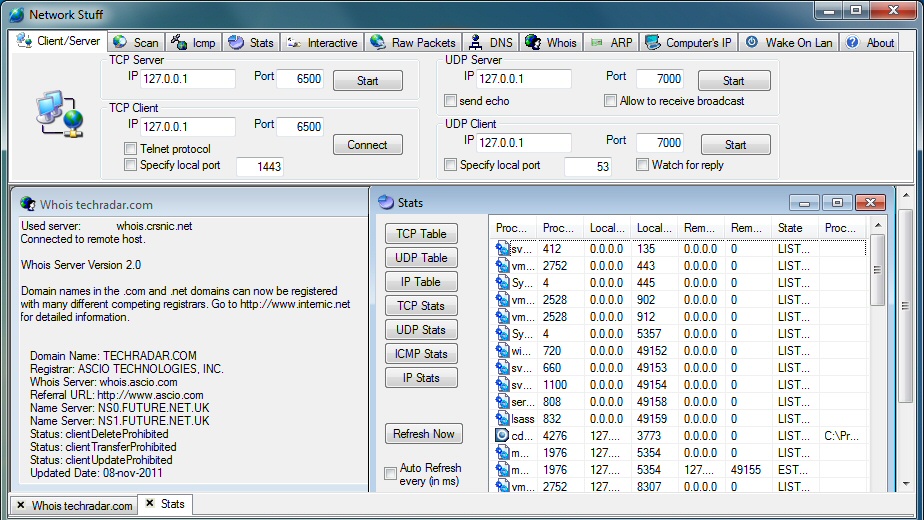Close the Stats bottom tab with X
Image resolution: width=924 pixels, height=520 pixels.
[x=150, y=503]
